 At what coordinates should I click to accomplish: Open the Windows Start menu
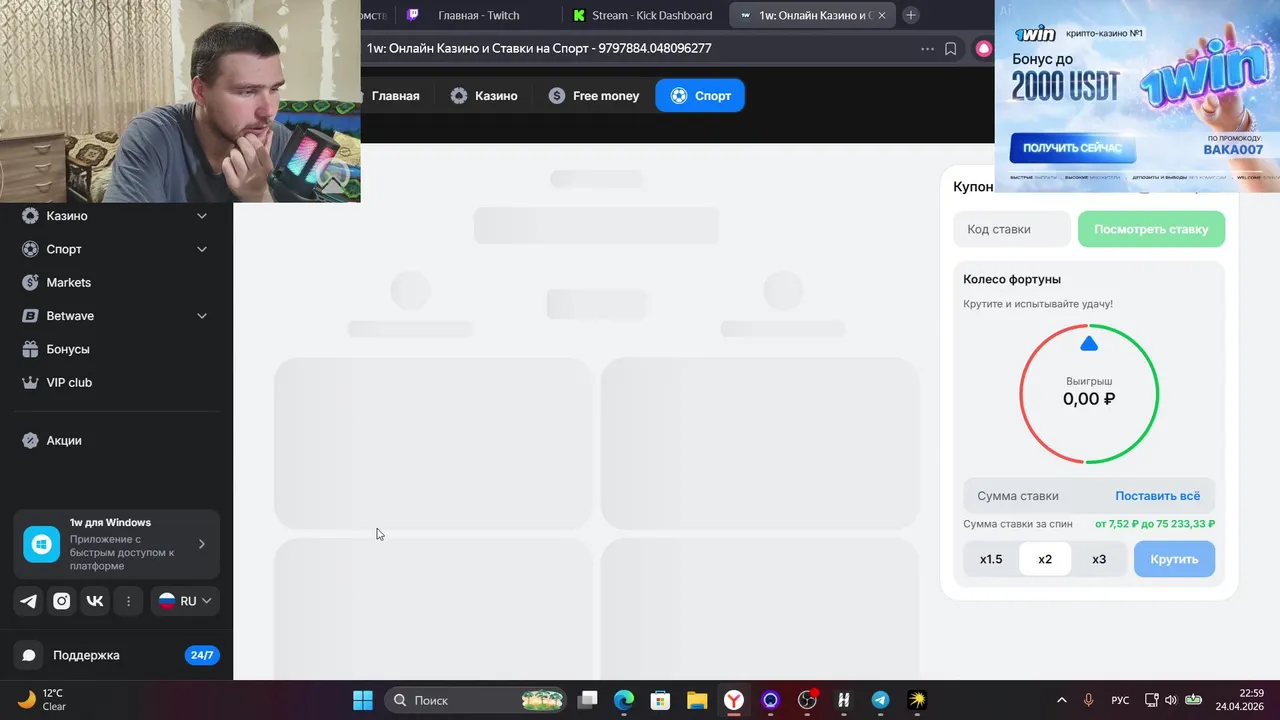click(x=363, y=700)
